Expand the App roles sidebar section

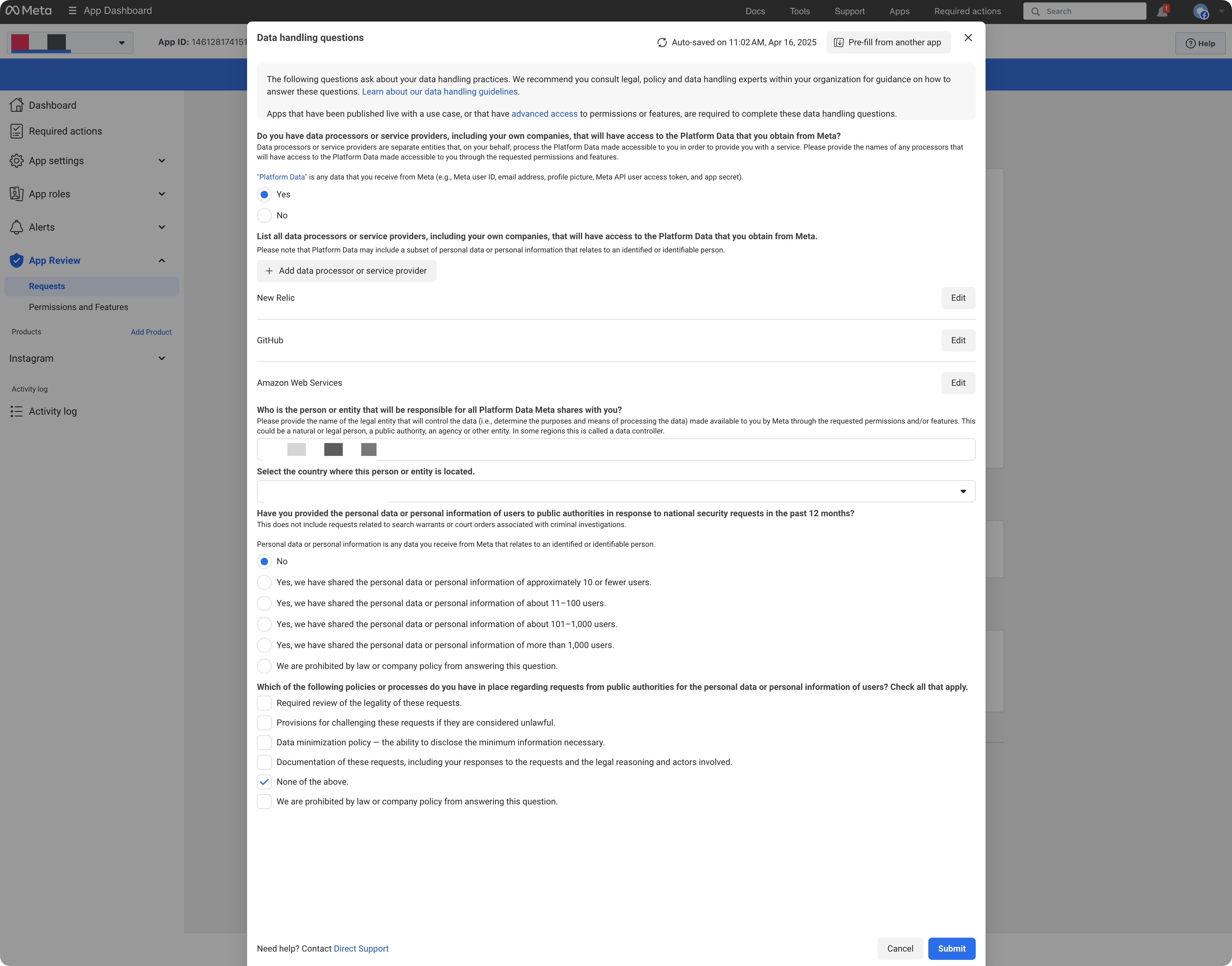(162, 194)
